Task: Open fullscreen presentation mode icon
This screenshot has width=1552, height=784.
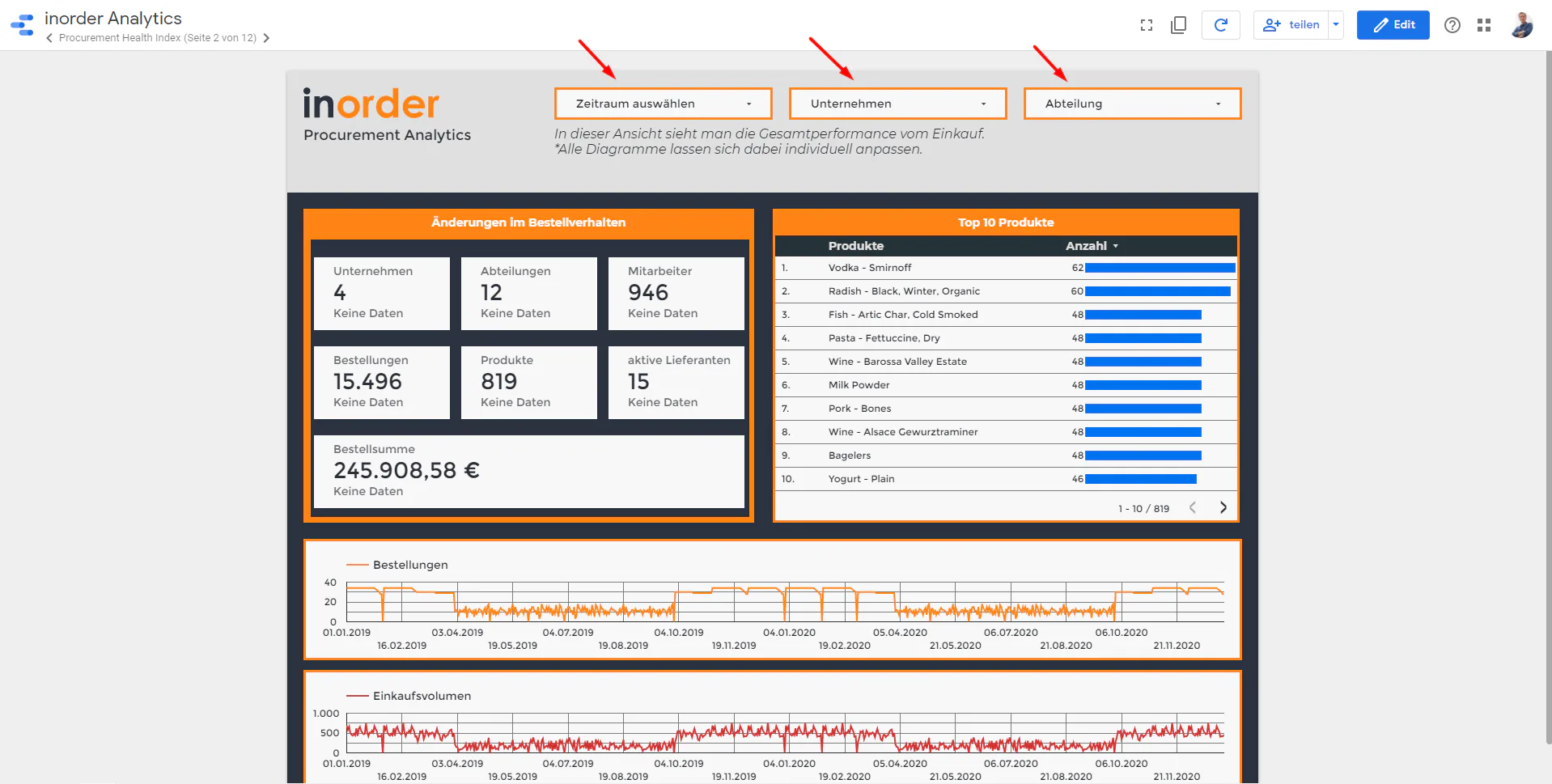Action: (1146, 25)
